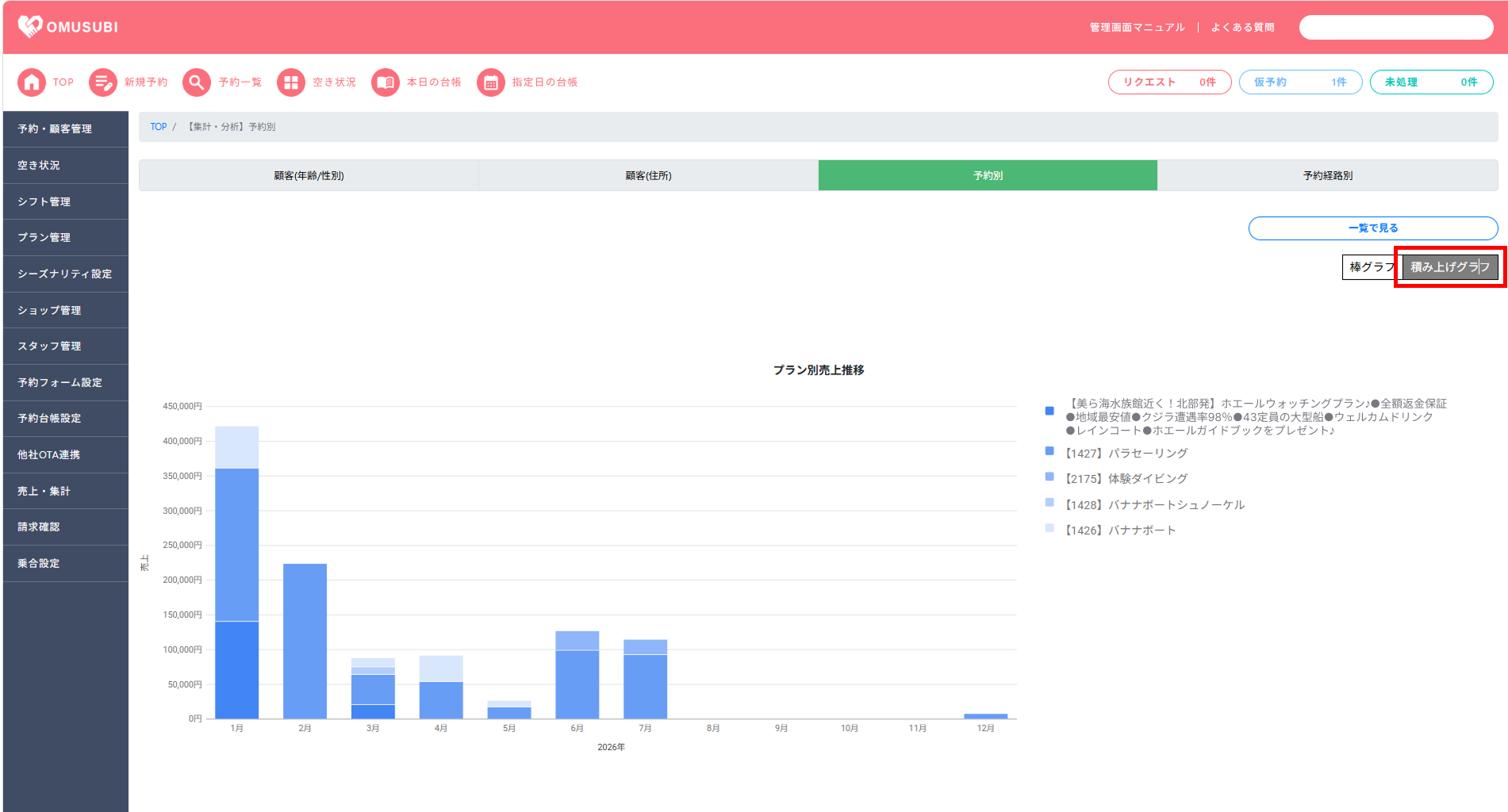Screen dimensions: 1508x812
Task: Click the 3月 stacked bar in the chart
Action: coord(373,688)
